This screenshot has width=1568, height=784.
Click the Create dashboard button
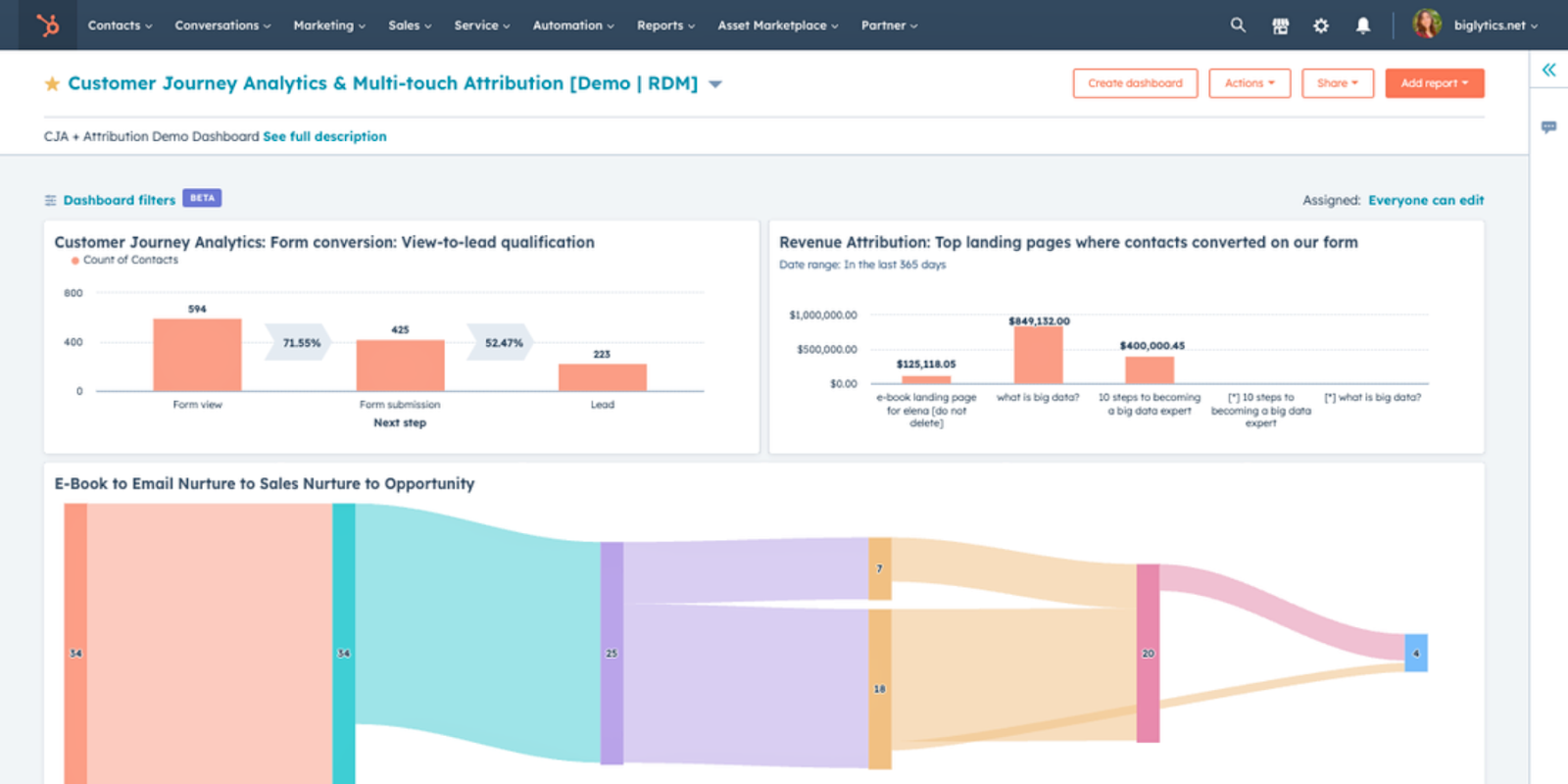point(1135,83)
